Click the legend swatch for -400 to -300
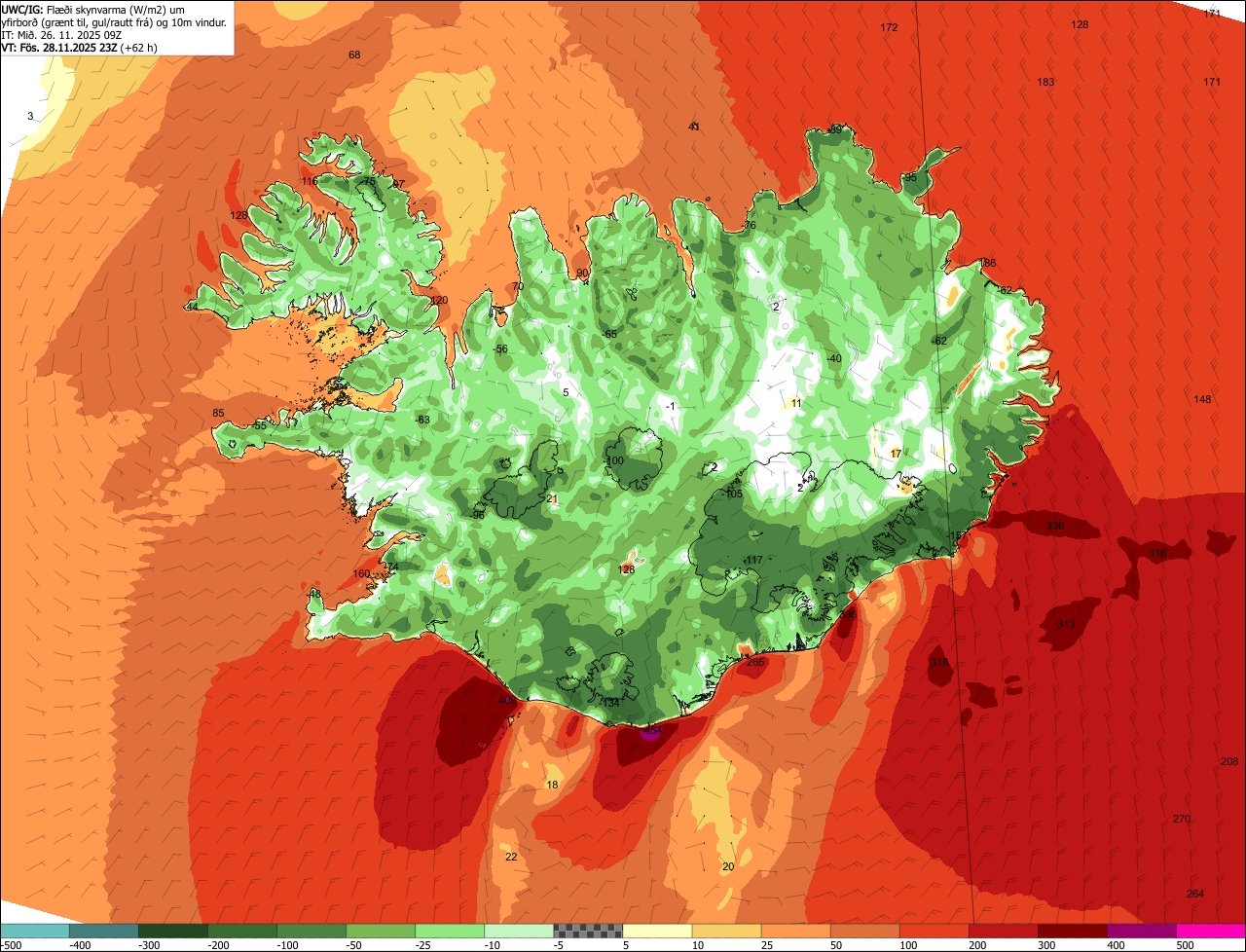1246x952 pixels. click(104, 931)
